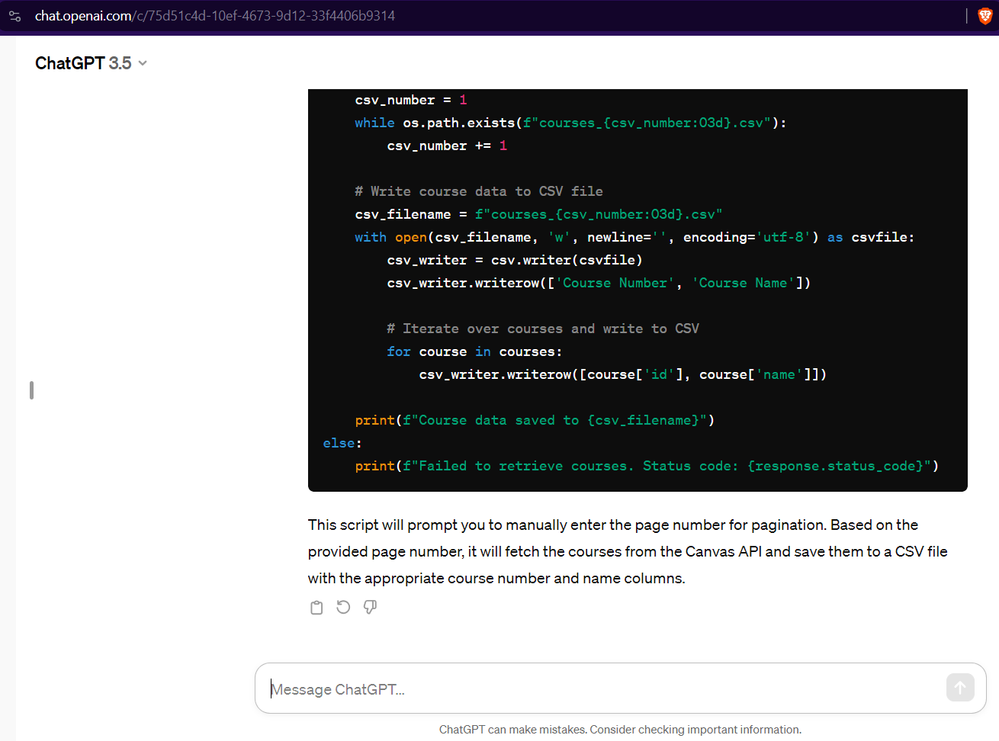Click the 'Course data saved to' print statement
Viewport: 999px width, 741px height.
pos(534,420)
